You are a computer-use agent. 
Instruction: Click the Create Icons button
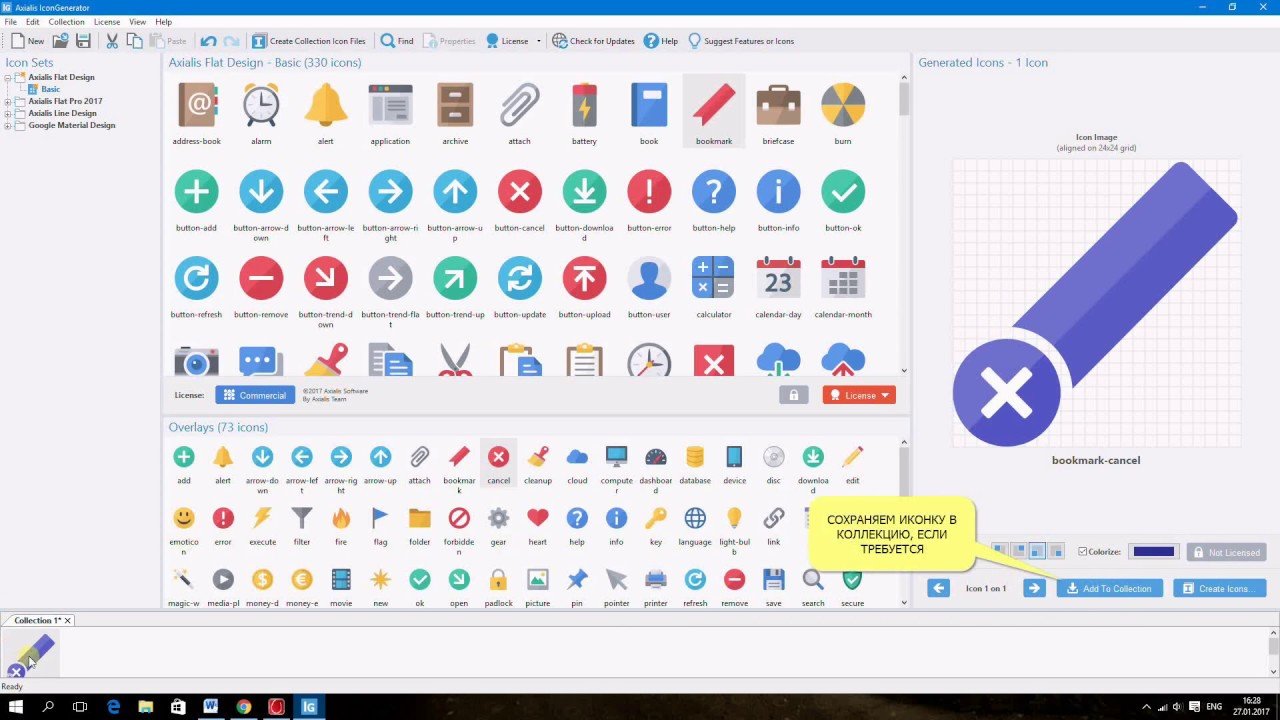(1219, 588)
